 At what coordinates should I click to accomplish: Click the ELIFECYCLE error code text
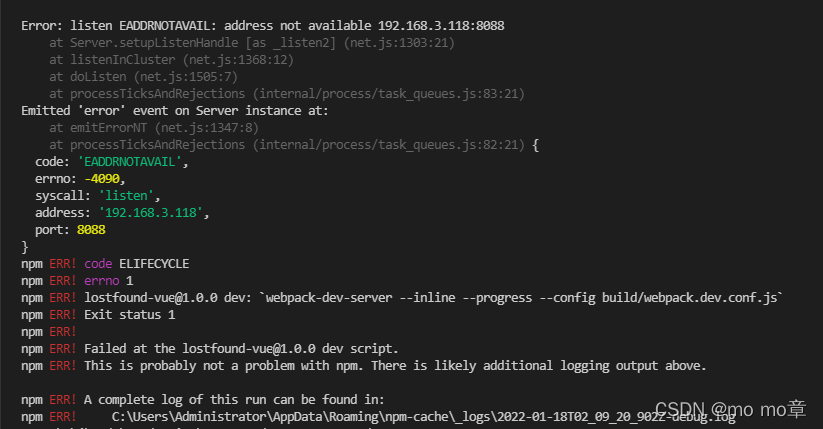point(154,264)
